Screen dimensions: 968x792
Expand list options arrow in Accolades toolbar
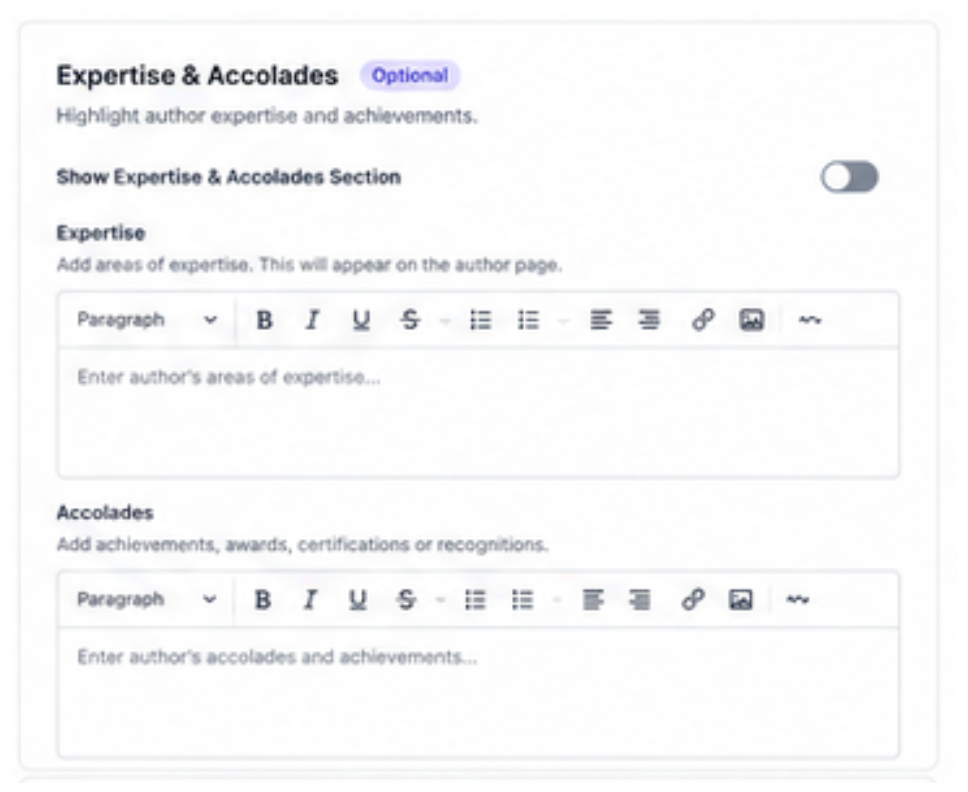[x=557, y=599]
